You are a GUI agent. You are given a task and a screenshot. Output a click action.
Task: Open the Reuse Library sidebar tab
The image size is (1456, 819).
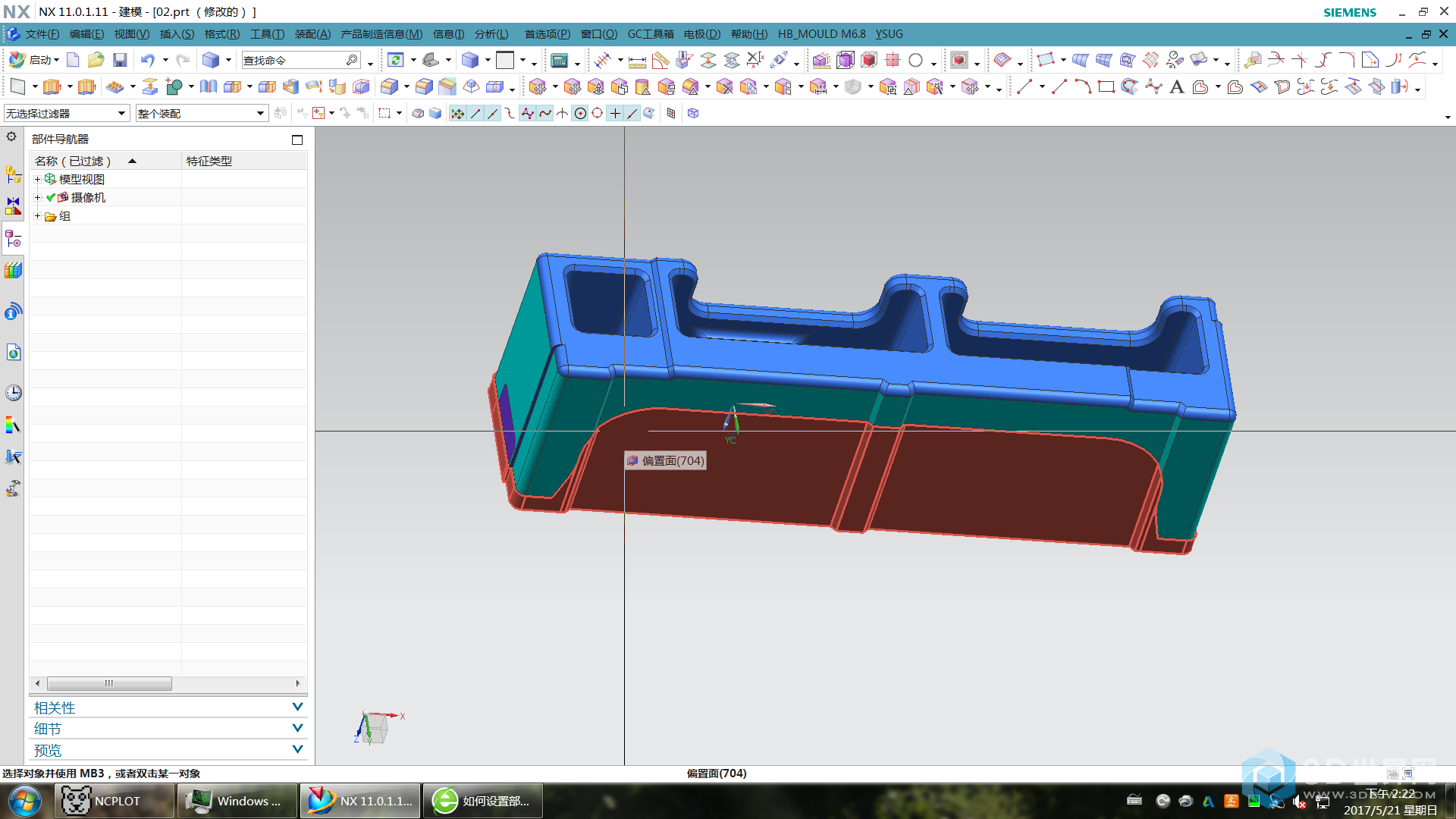(x=13, y=271)
